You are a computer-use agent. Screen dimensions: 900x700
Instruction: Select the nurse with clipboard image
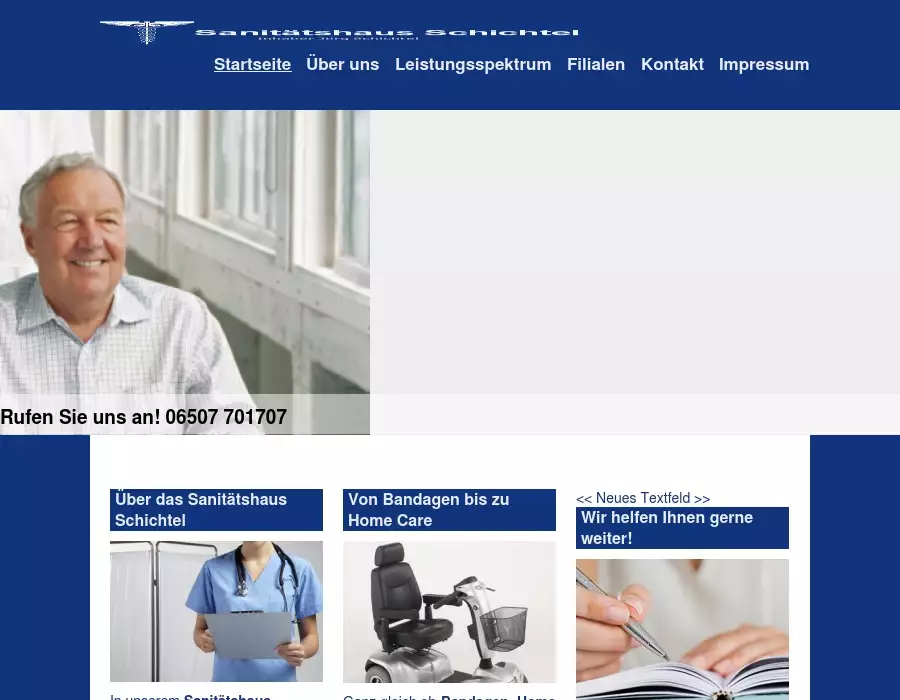pyautogui.click(x=216, y=611)
